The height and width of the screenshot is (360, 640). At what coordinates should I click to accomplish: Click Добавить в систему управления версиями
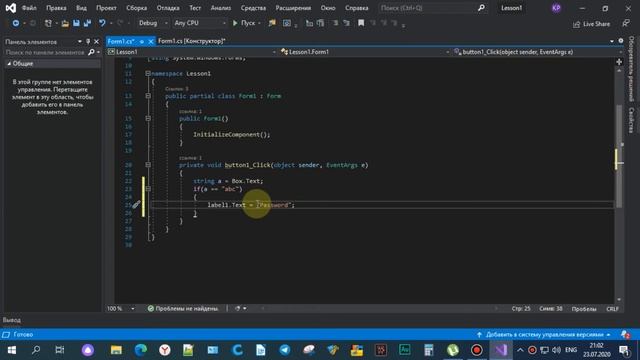pos(543,335)
